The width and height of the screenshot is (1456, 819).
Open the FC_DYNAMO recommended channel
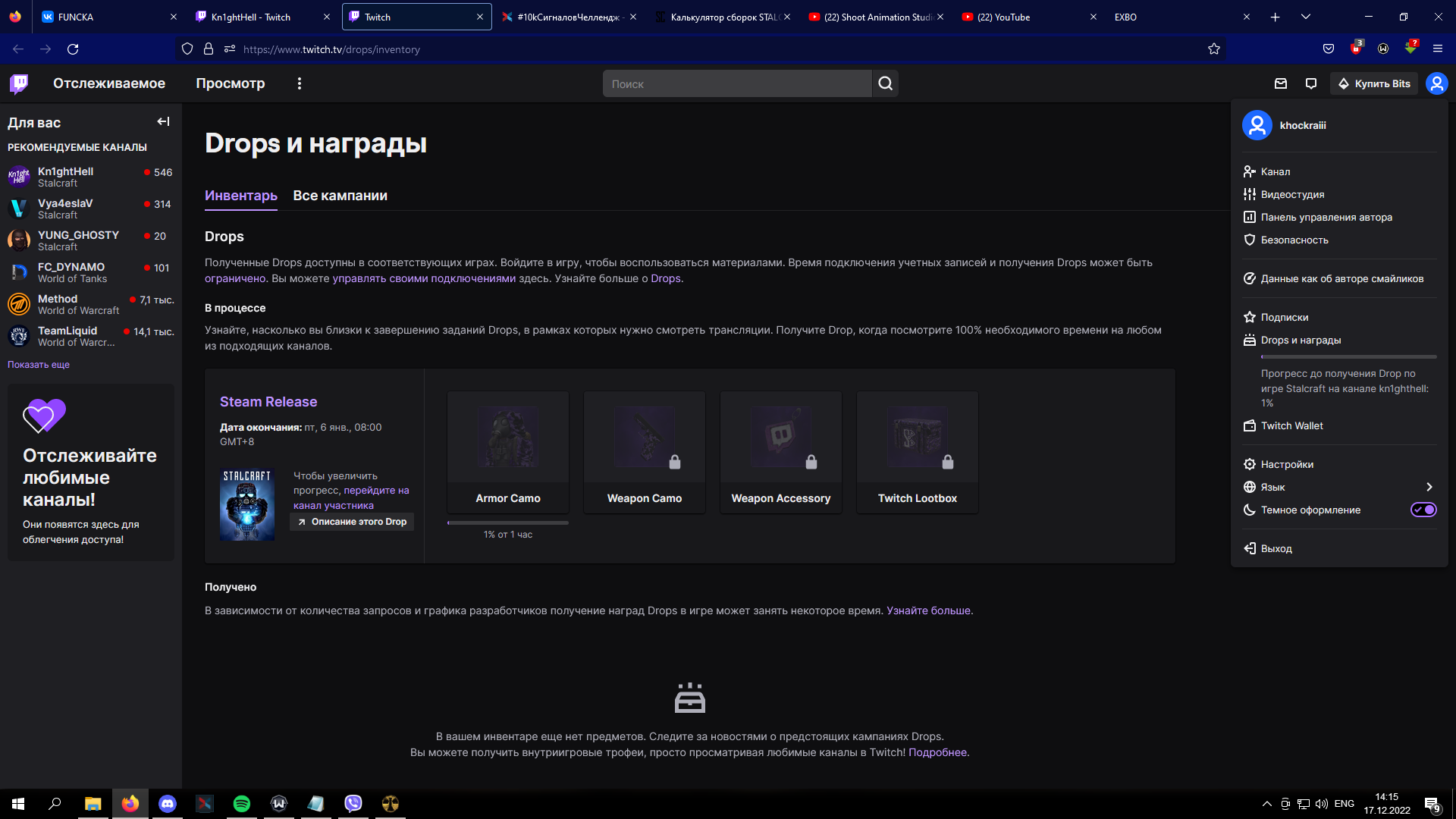[91, 272]
